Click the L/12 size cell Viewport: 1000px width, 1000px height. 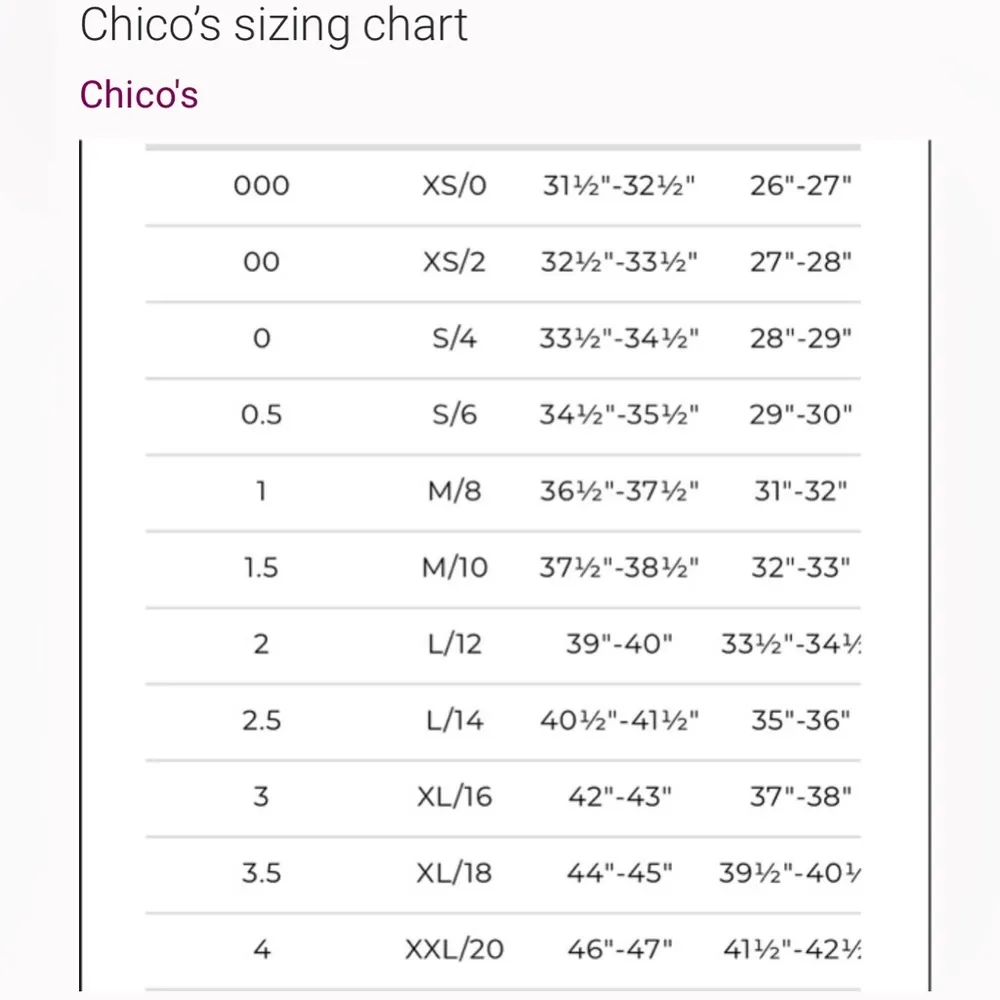(455, 644)
